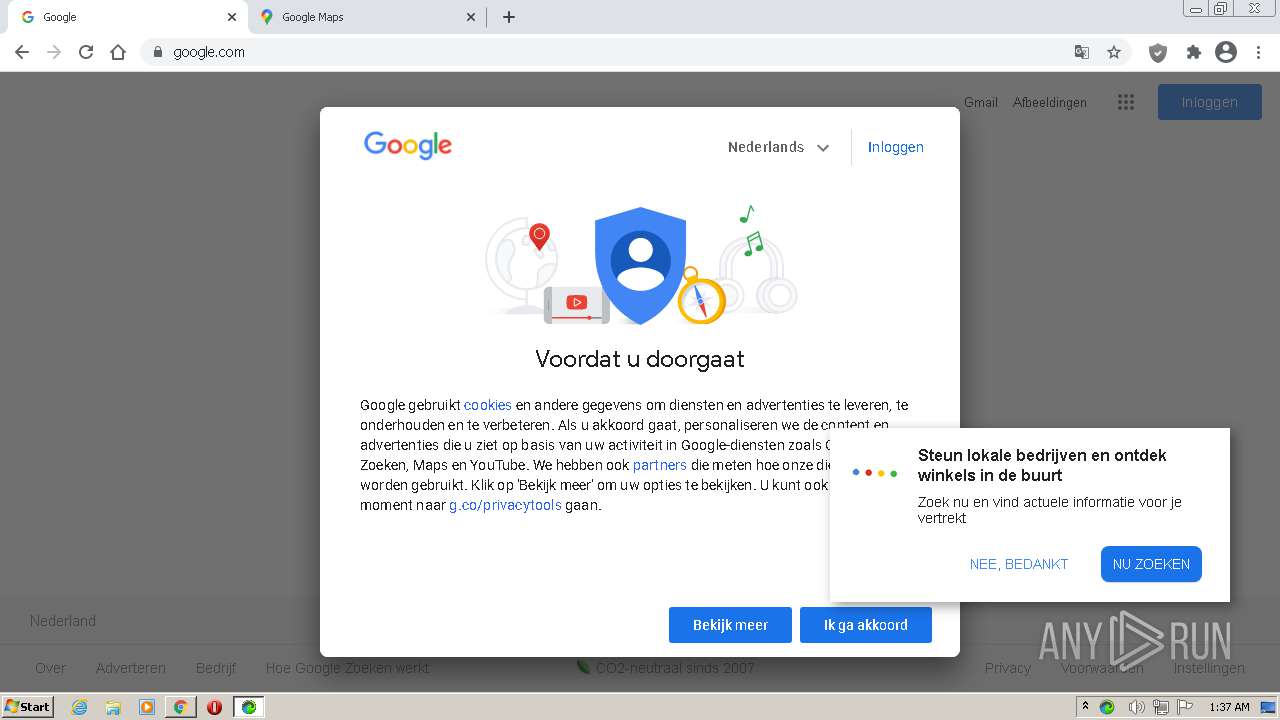Reload the current page
Viewport: 1280px width, 720px height.
pos(86,52)
